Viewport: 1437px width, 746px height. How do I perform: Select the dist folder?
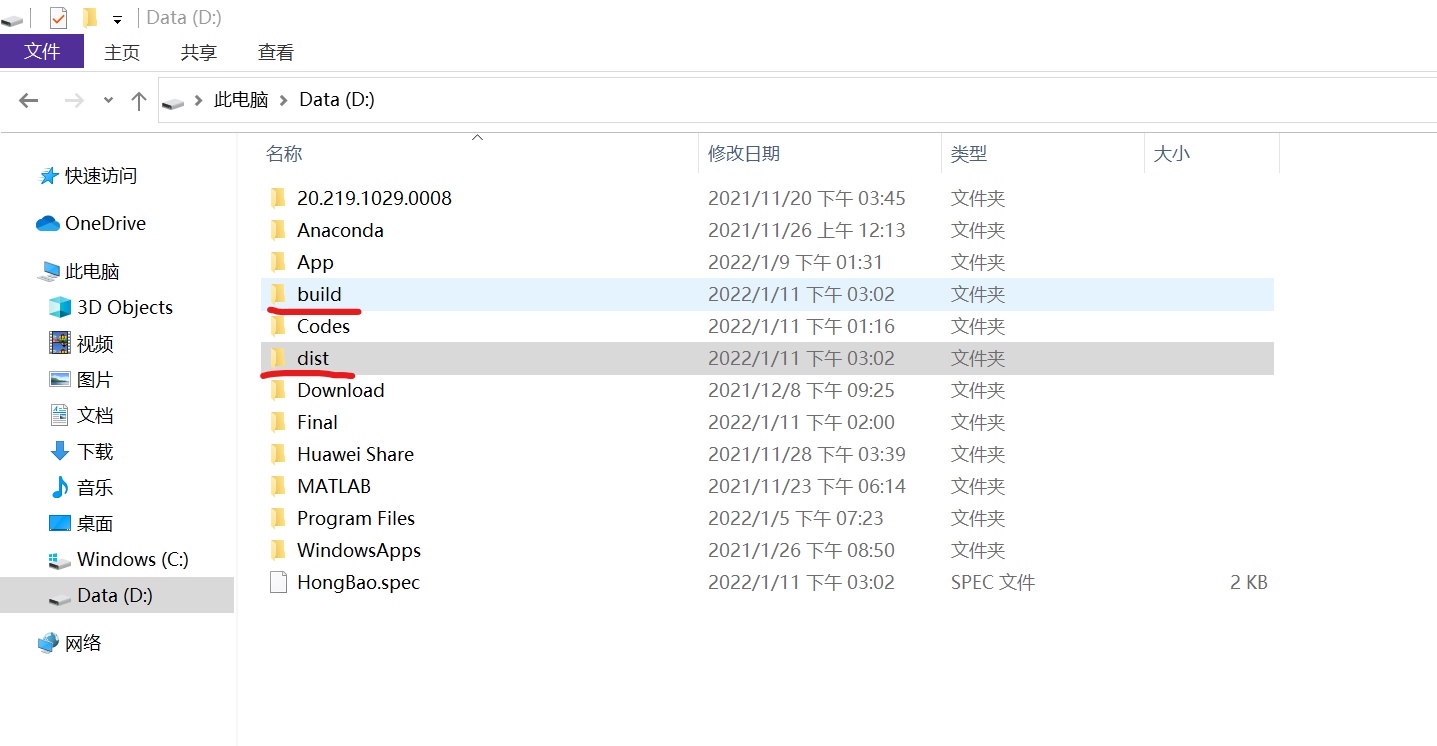point(313,358)
